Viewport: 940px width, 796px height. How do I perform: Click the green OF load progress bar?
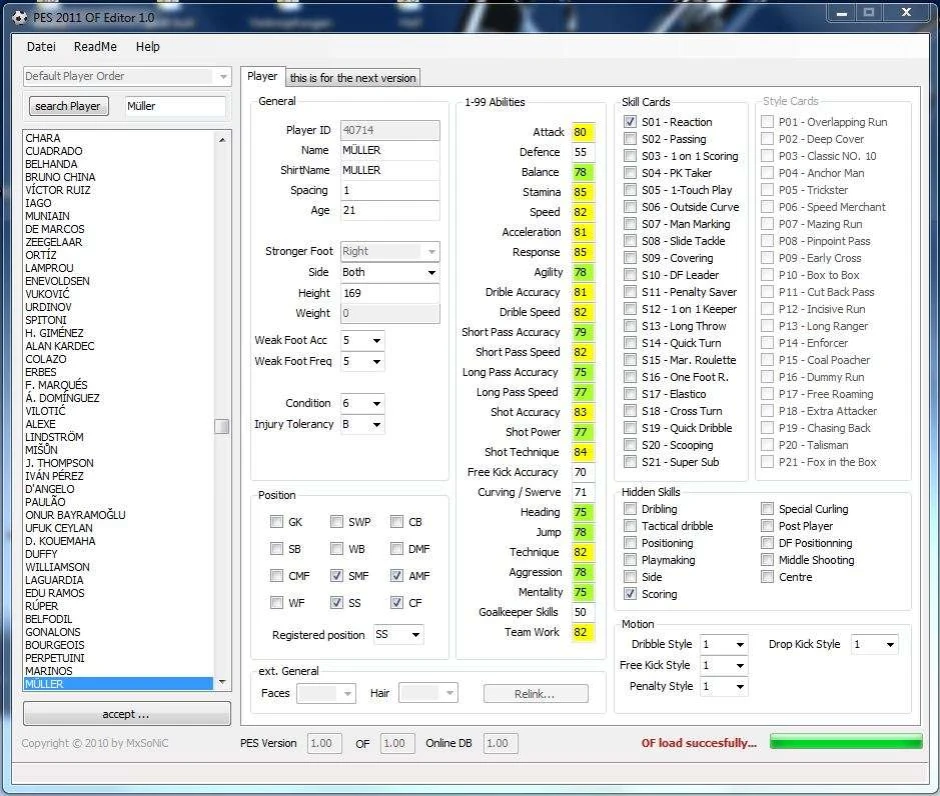coord(845,742)
